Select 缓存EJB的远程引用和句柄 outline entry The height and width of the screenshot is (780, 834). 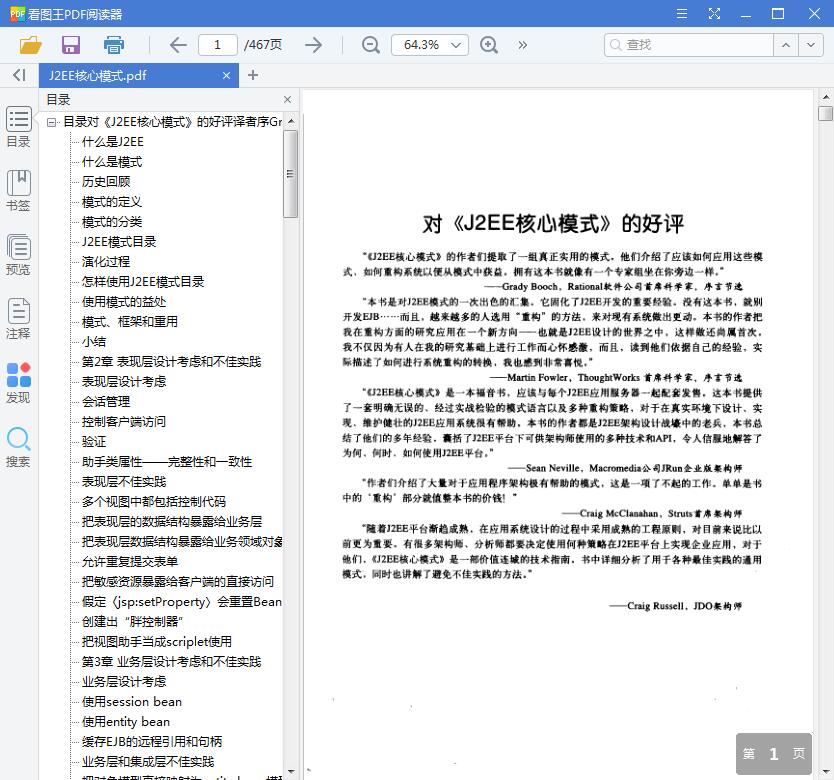click(152, 742)
